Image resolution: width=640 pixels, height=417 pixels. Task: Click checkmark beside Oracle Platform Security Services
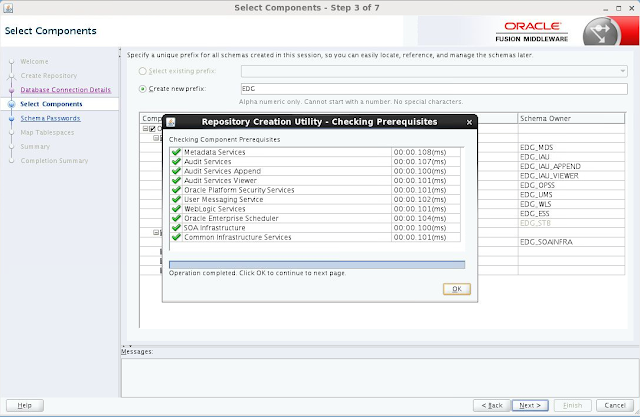tap(176, 190)
